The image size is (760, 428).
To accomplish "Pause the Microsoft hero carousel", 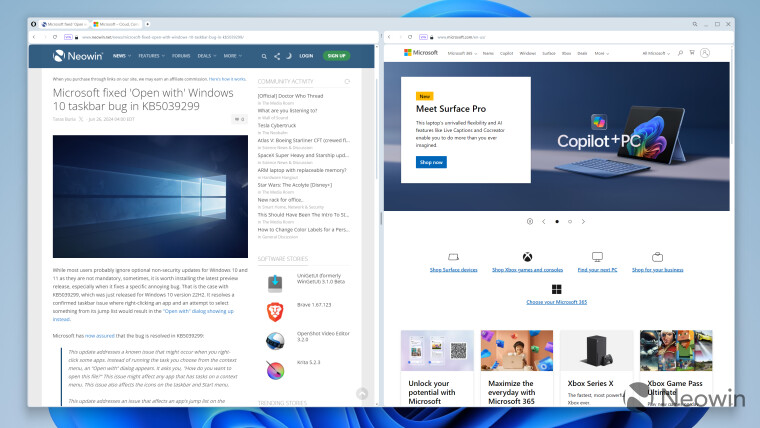I will tap(529, 221).
